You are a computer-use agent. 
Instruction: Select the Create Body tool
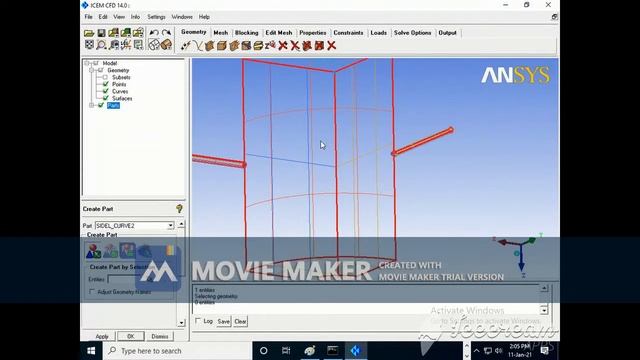(x=222, y=46)
